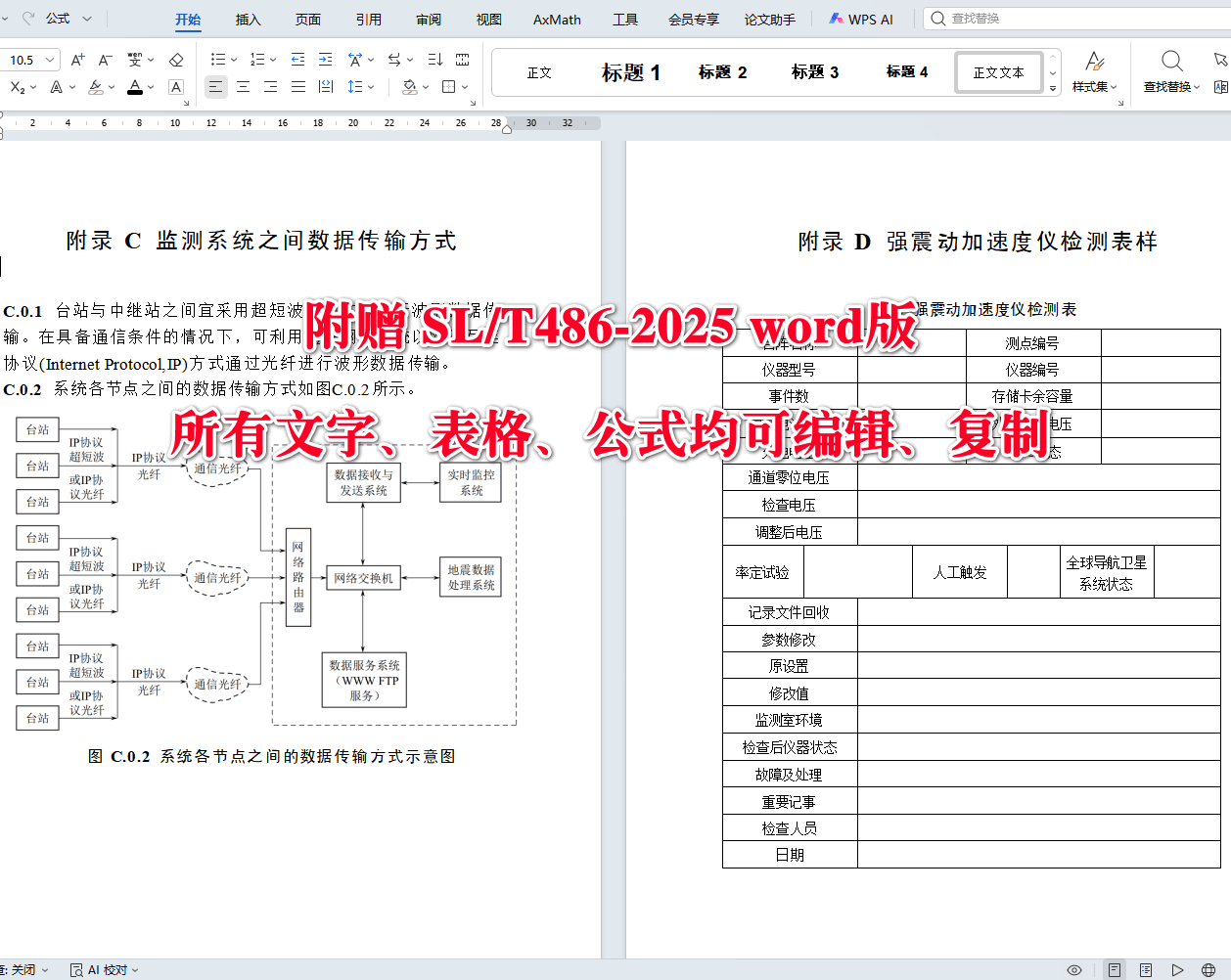This screenshot has height=980, width=1231.
Task: Apply the 正文文本 style
Action: point(999,72)
